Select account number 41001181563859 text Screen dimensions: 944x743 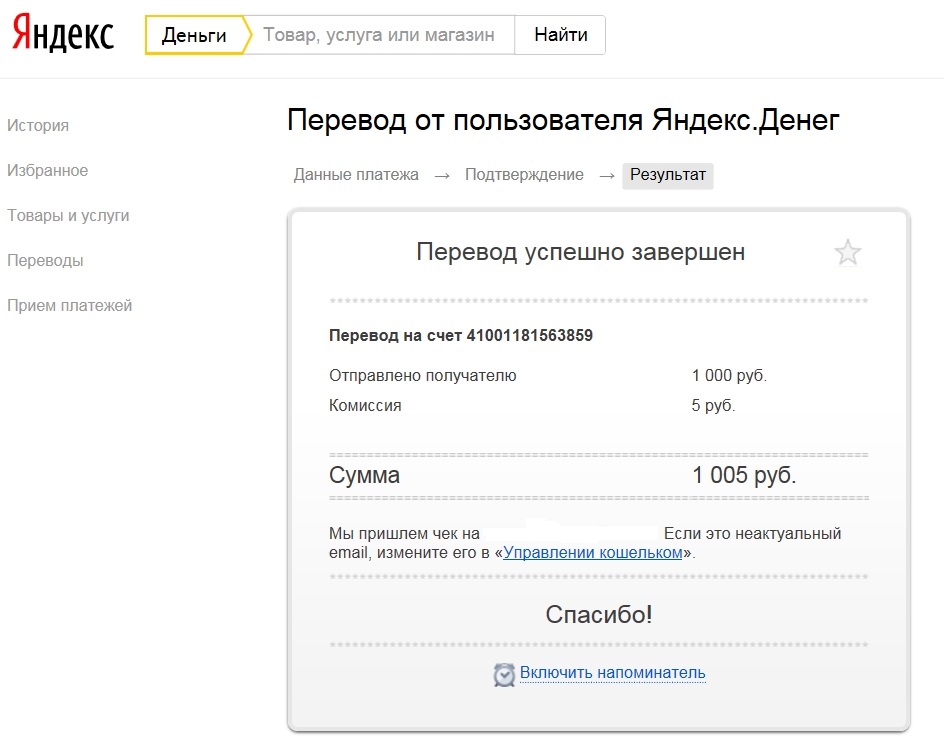point(530,335)
